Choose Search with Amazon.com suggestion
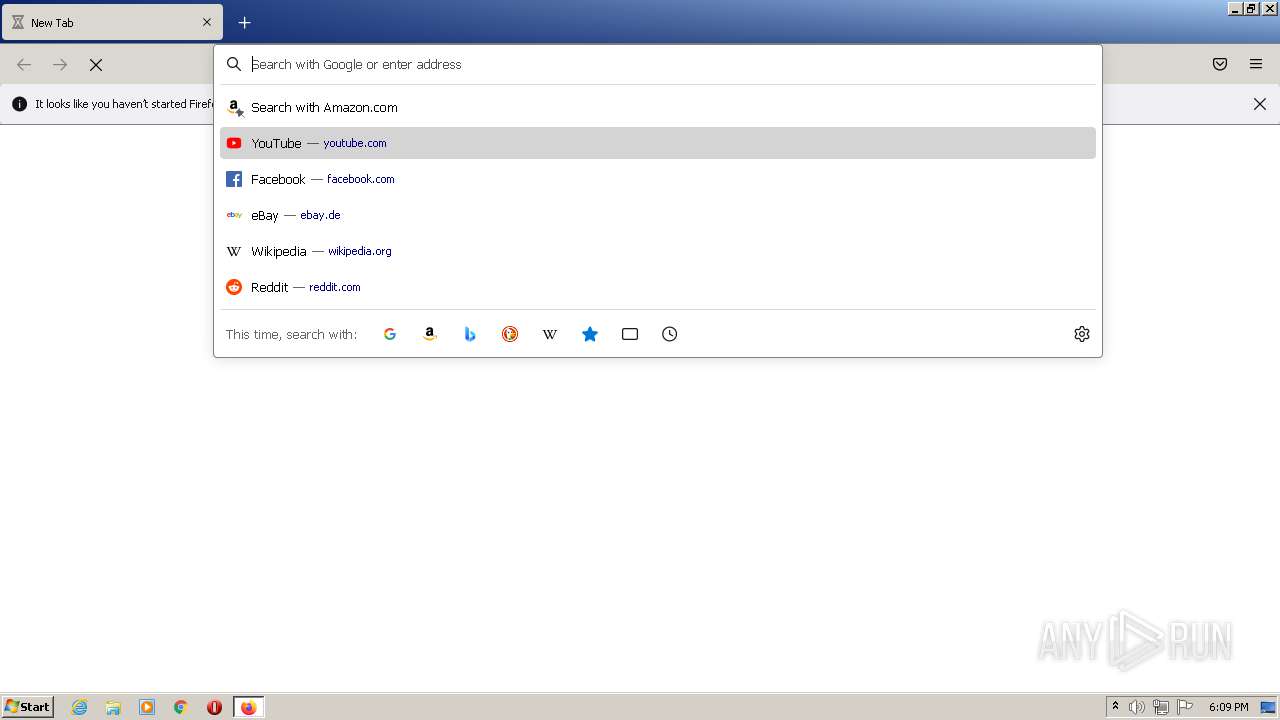Viewport: 1280px width, 720px height. click(658, 107)
